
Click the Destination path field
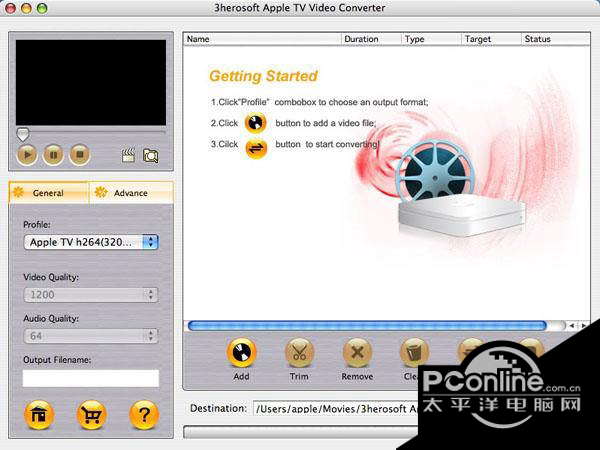(336, 409)
